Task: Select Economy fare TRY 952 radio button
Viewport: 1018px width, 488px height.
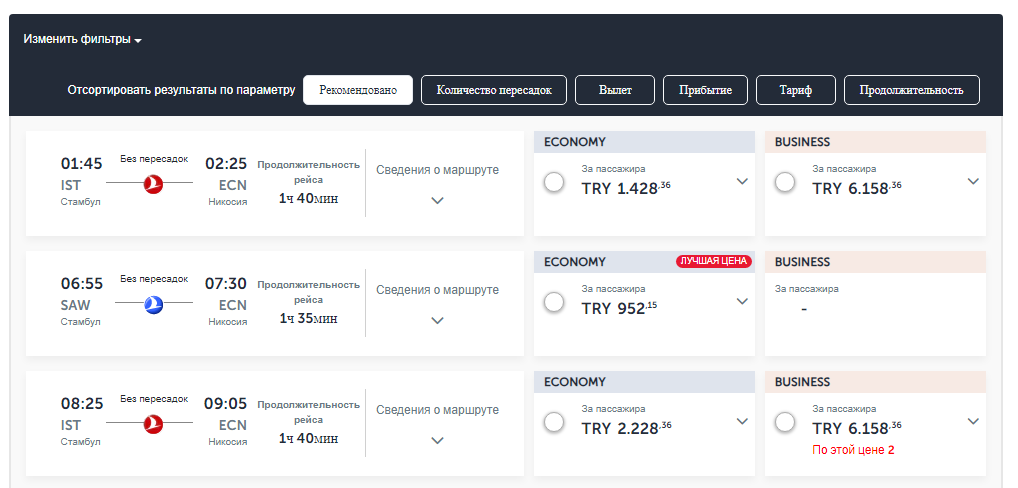Action: click(554, 303)
